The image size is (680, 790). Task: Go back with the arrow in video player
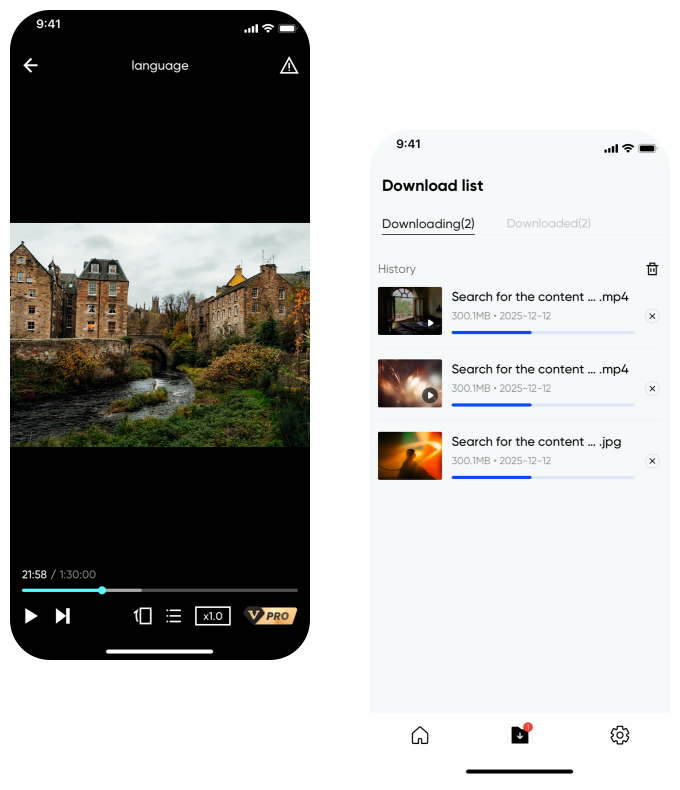click(31, 65)
